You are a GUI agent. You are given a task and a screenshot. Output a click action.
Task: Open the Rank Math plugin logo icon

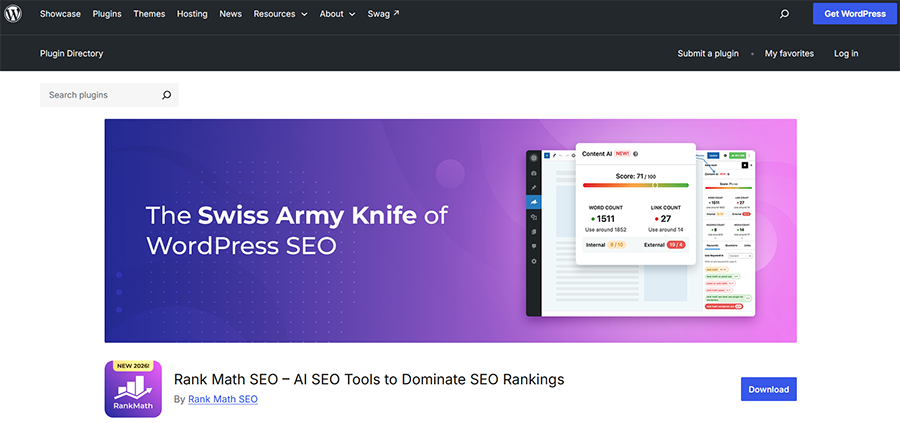pos(133,389)
